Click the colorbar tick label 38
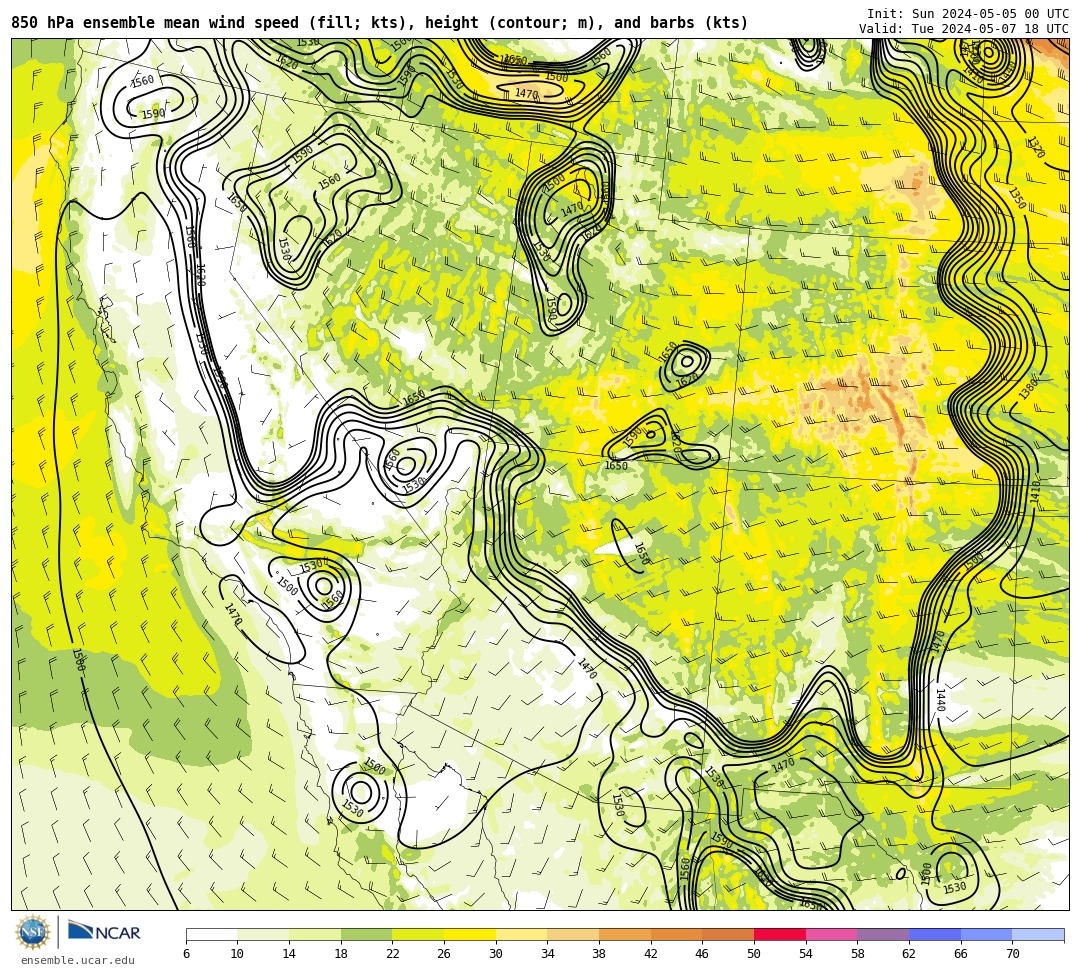Image resolution: width=1080 pixels, height=973 pixels. 599,954
